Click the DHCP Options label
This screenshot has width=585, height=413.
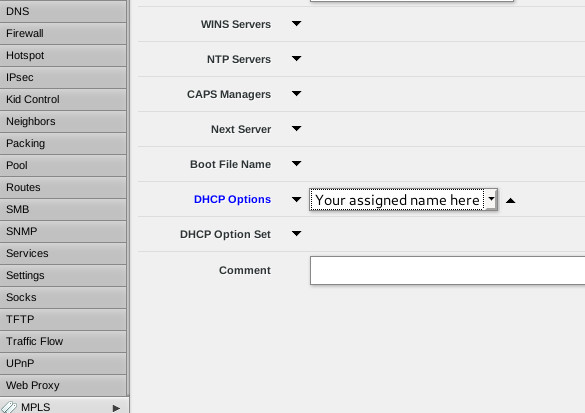click(x=232, y=199)
